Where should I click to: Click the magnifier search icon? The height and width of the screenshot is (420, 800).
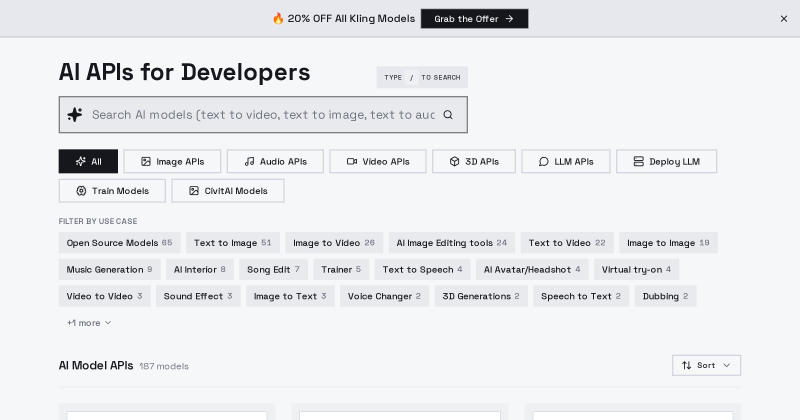[x=448, y=114]
